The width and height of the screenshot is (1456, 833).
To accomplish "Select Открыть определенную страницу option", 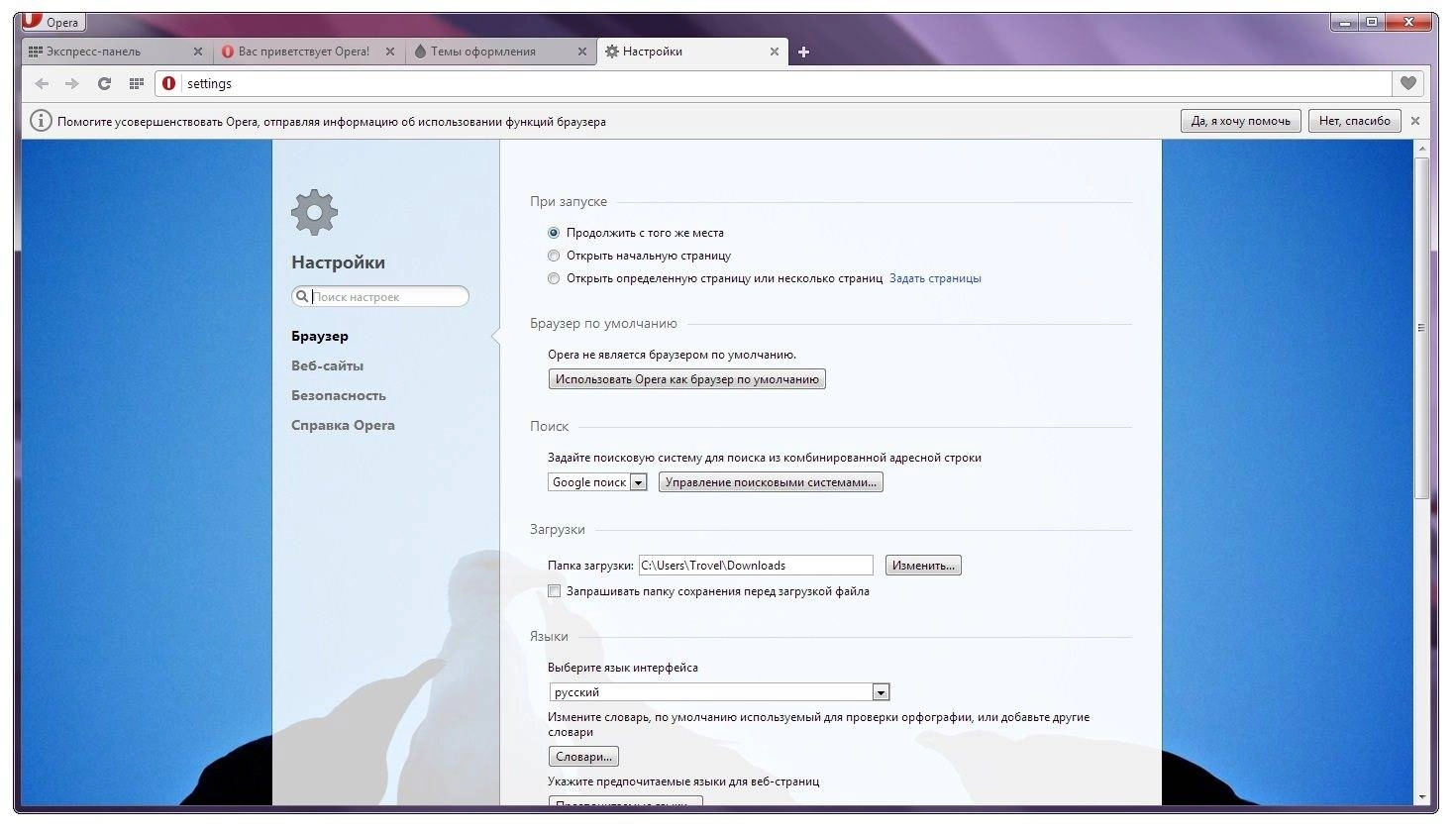I will [554, 278].
